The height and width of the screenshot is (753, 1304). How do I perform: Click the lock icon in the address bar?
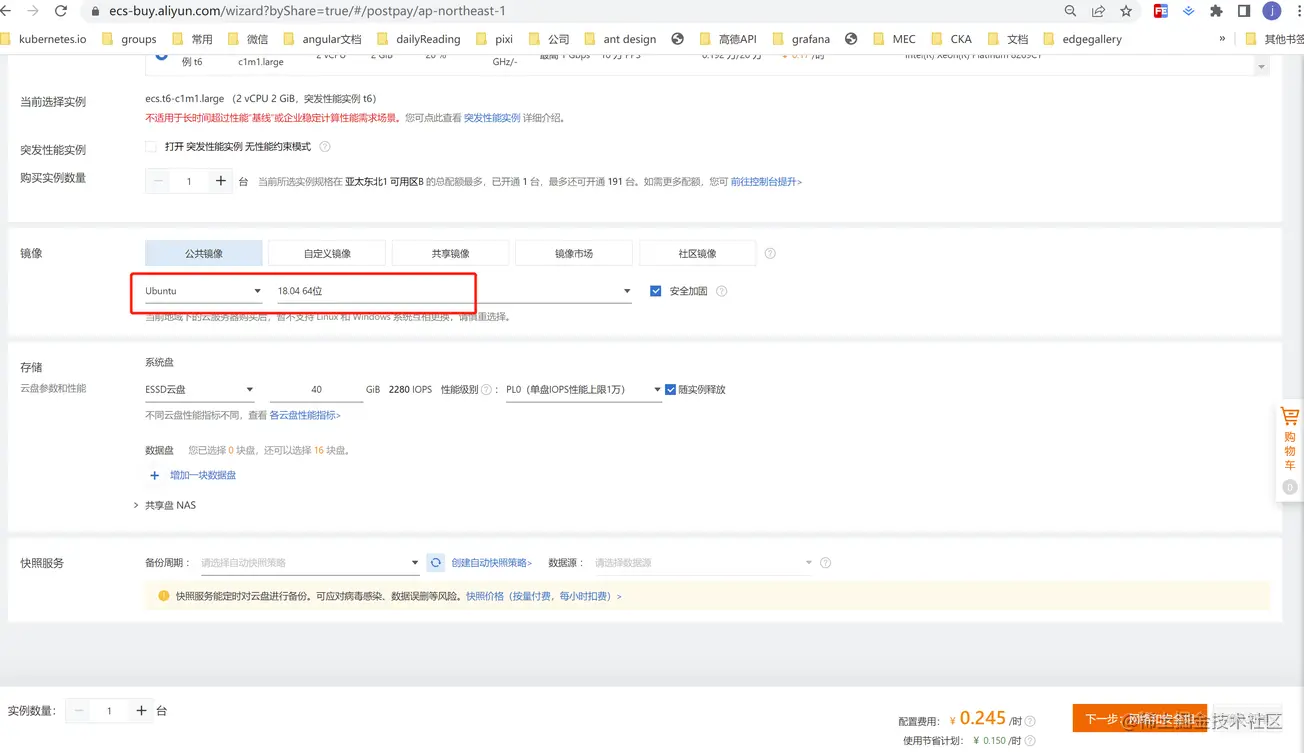pos(96,12)
